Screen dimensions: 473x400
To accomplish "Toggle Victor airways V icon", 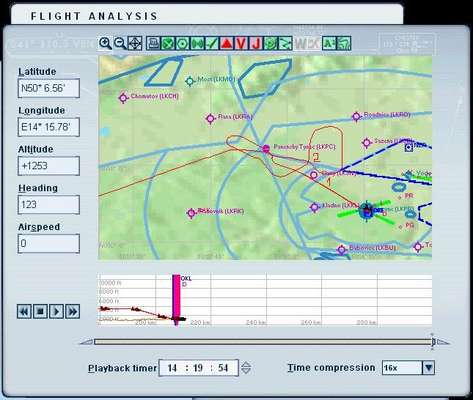I will [241, 43].
